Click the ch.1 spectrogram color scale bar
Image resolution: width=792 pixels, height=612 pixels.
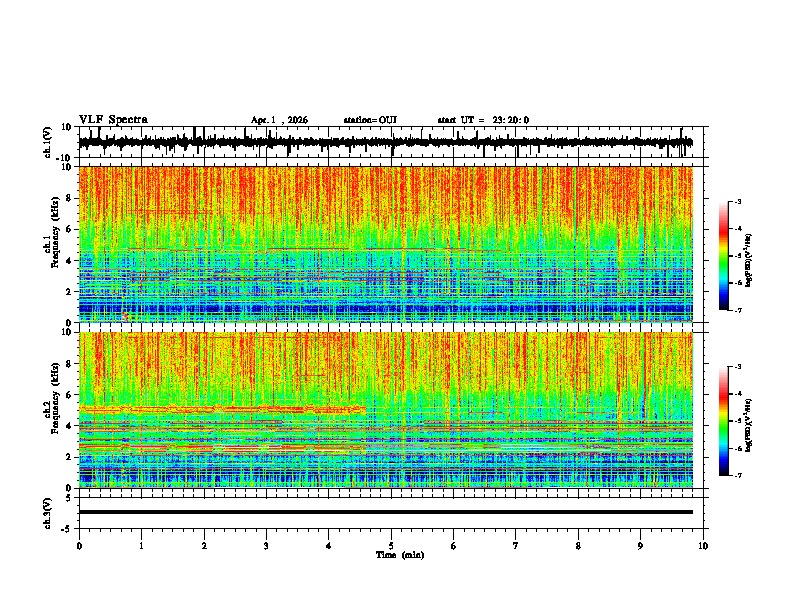[724, 256]
